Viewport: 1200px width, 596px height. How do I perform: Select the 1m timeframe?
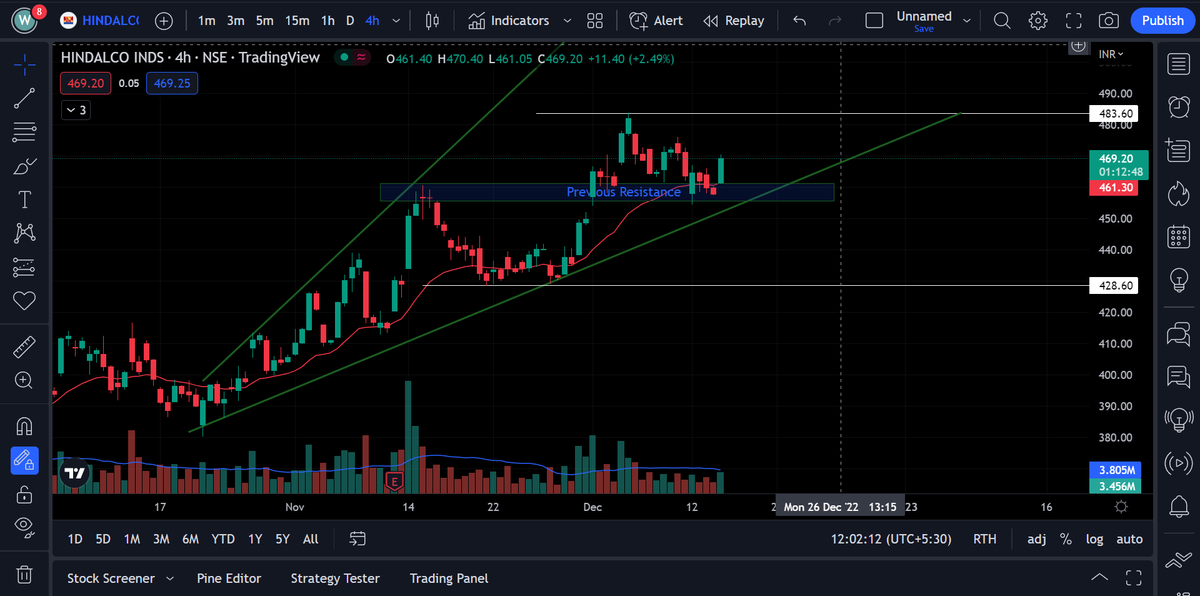(x=206, y=20)
